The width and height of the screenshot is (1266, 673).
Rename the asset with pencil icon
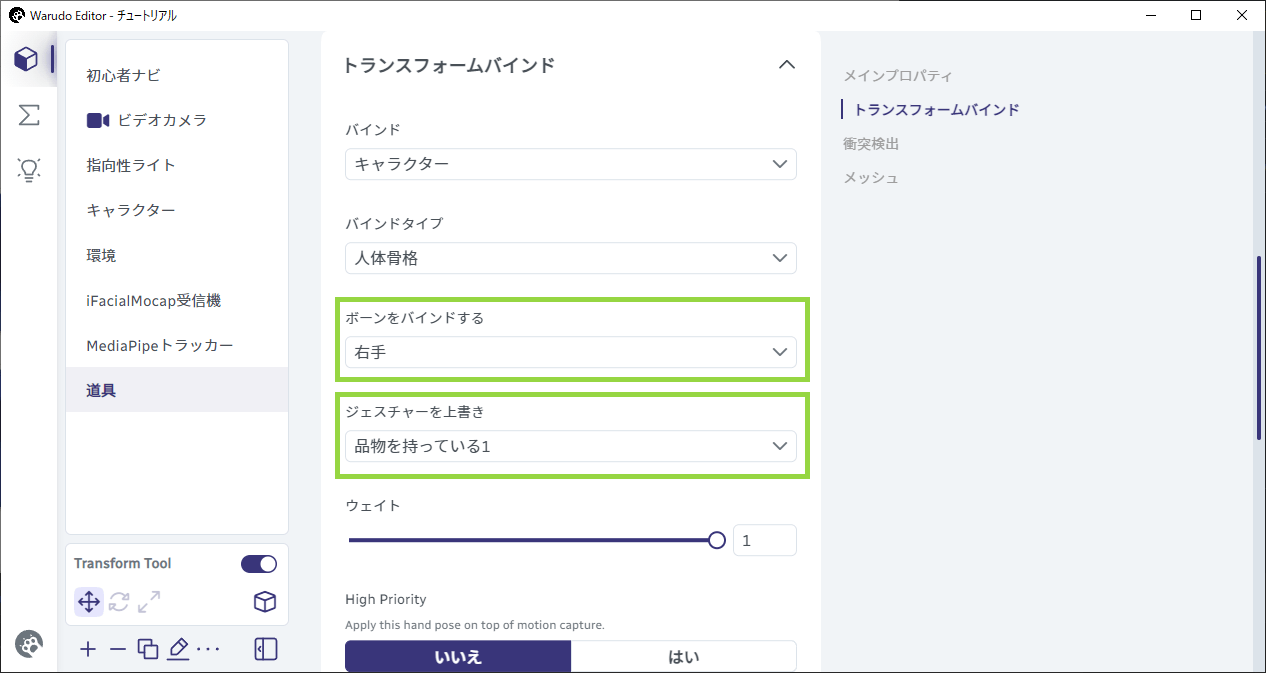178,649
